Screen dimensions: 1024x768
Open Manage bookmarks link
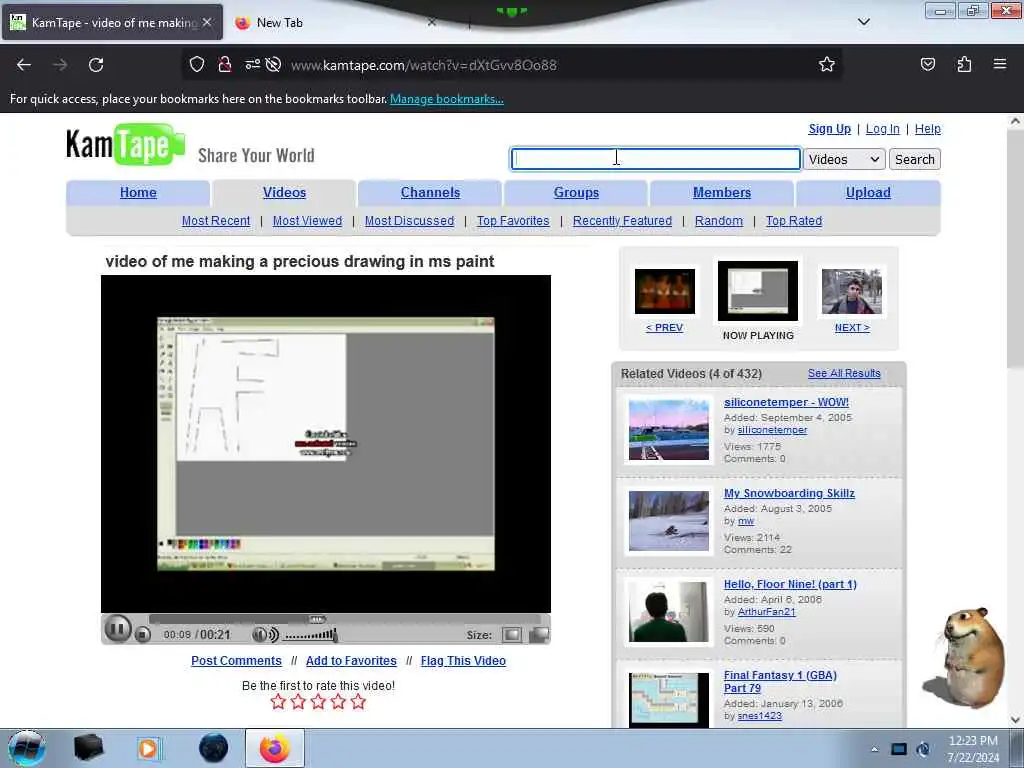[447, 99]
